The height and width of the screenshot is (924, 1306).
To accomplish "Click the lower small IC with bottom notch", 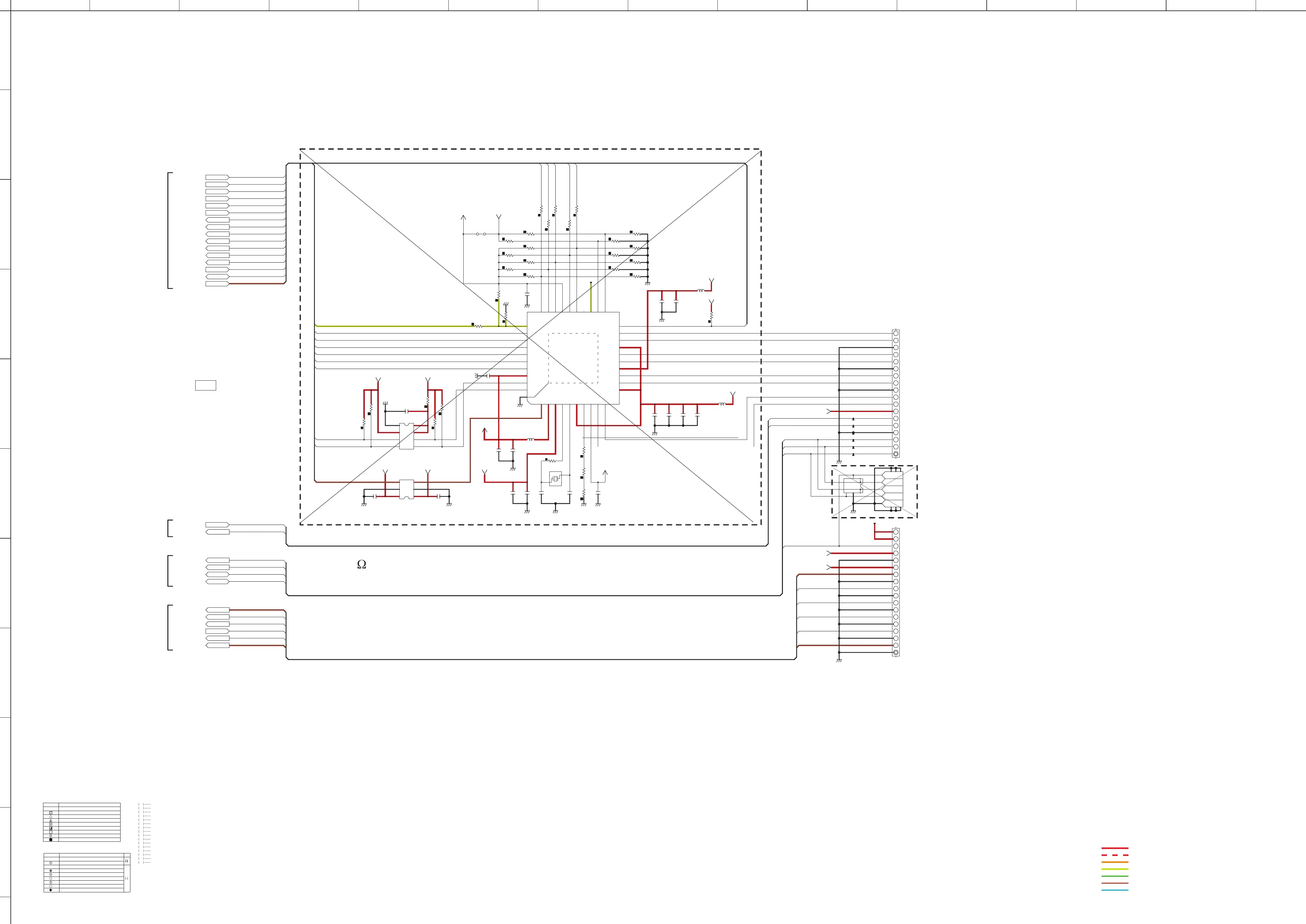I will (406, 489).
